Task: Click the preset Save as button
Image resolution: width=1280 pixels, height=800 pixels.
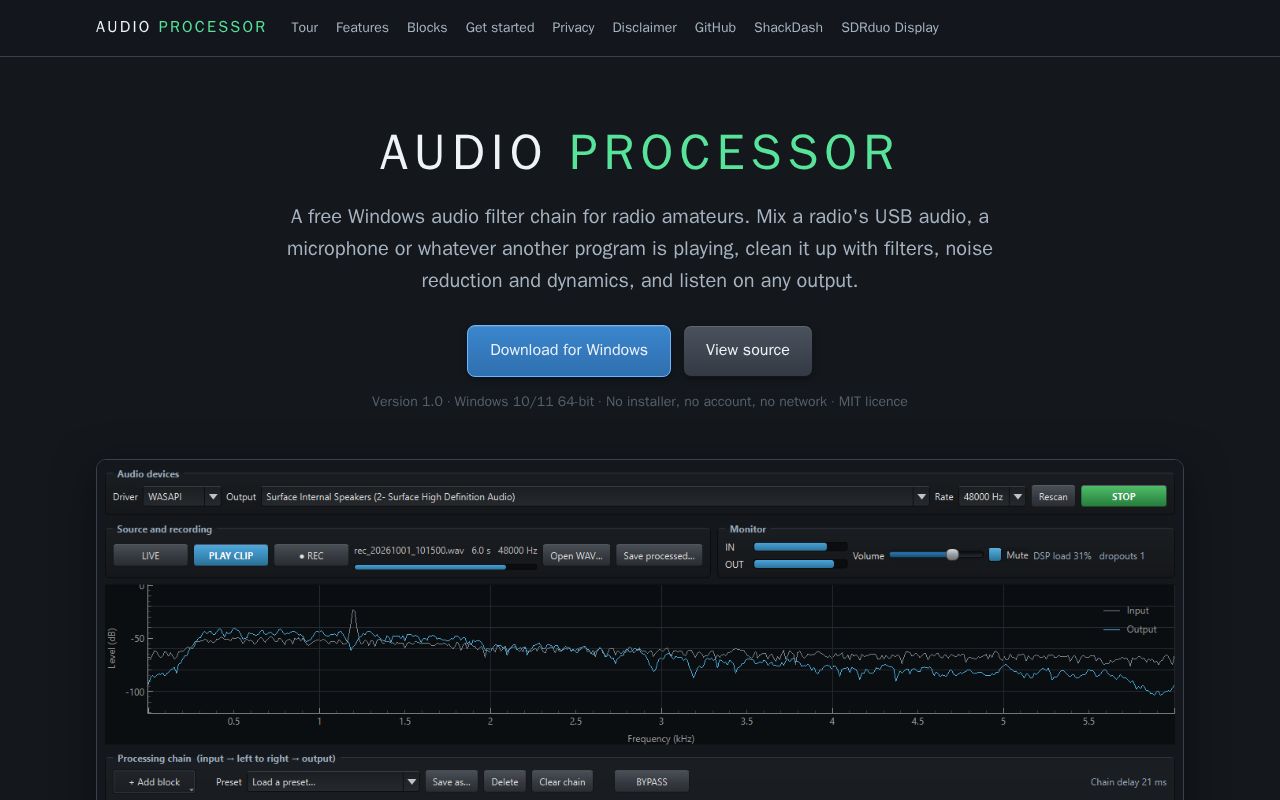Action: tap(452, 782)
